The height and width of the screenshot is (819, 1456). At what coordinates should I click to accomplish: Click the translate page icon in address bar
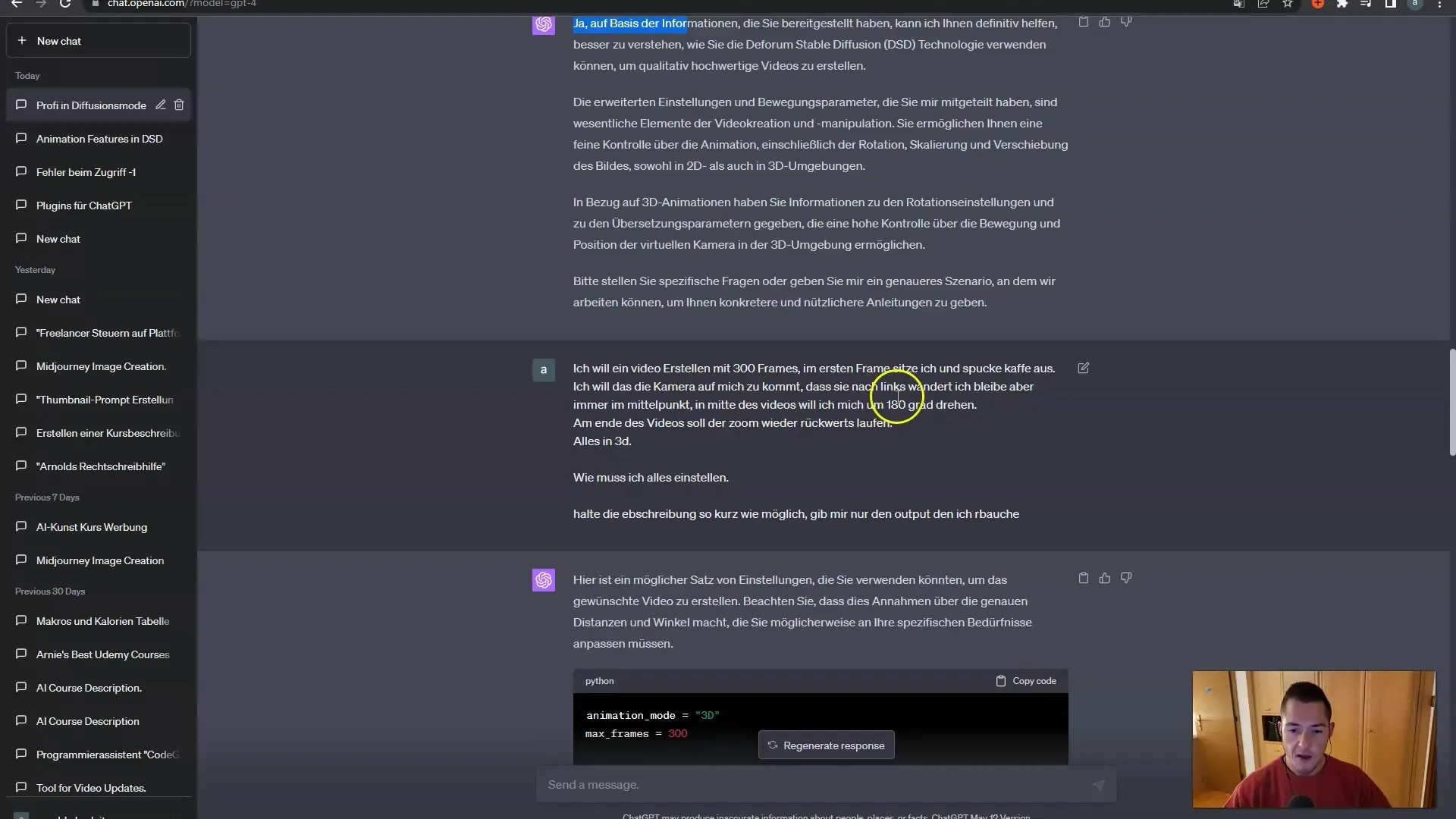coord(1239,4)
